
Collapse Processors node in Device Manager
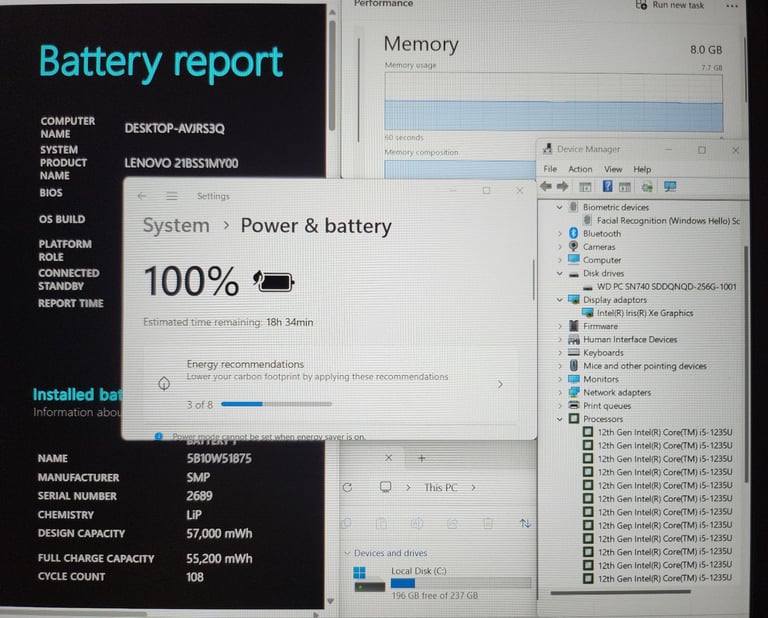point(559,419)
